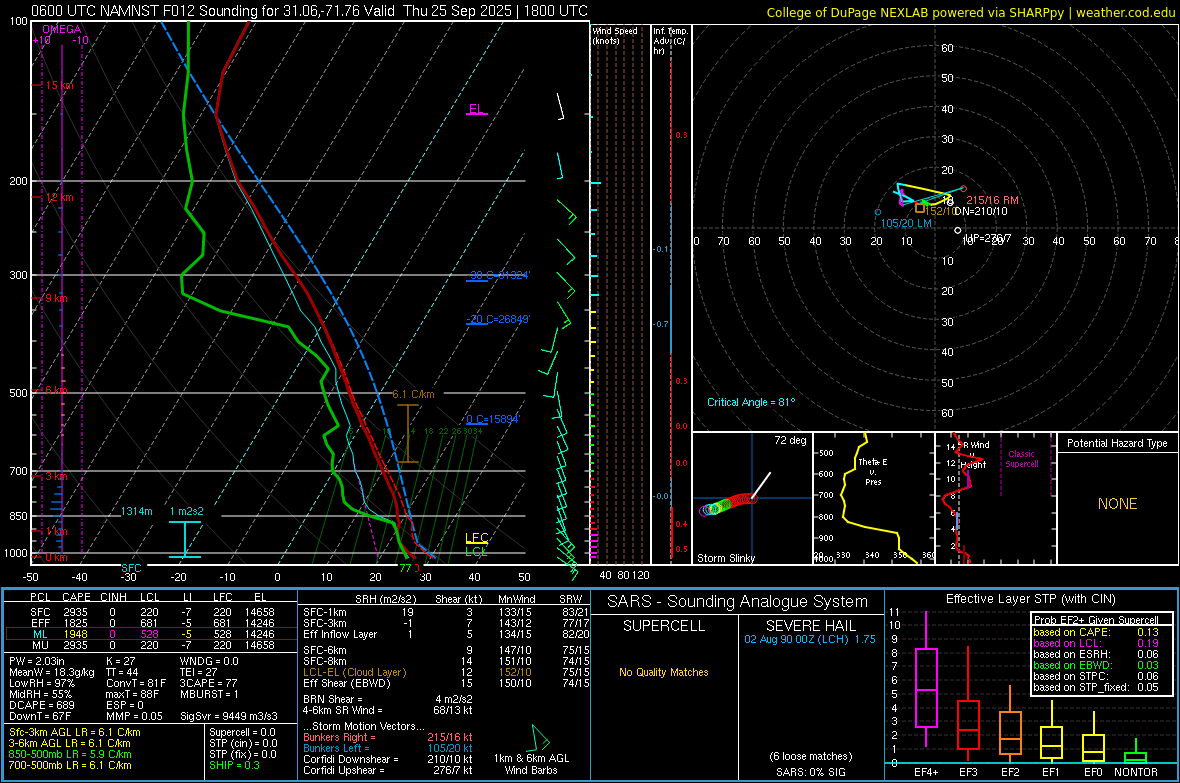Click the Storm Slinky label

pos(725,558)
